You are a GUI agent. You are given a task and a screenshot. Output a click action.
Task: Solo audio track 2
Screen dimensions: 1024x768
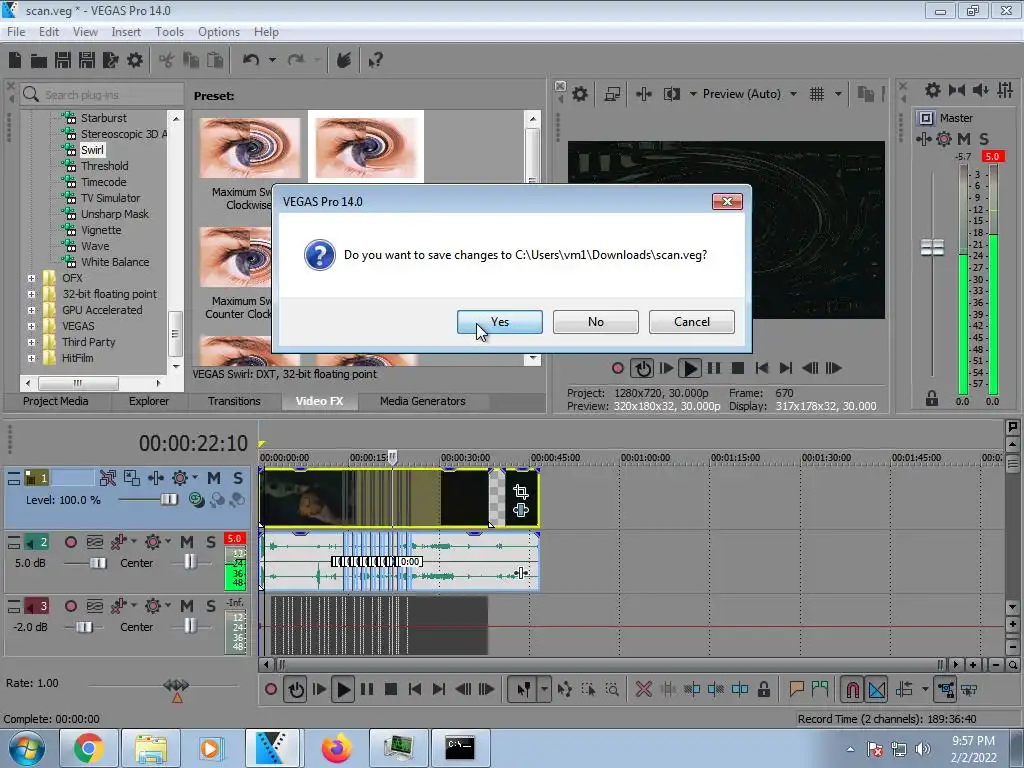pos(210,542)
